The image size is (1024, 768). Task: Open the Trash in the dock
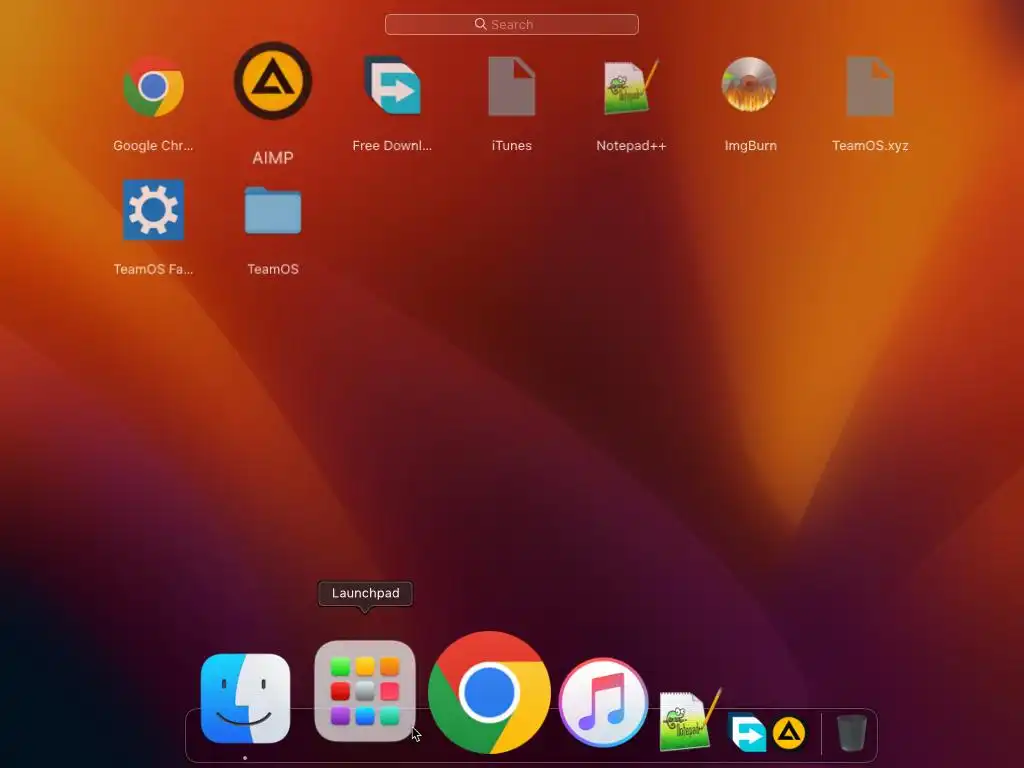[852, 733]
